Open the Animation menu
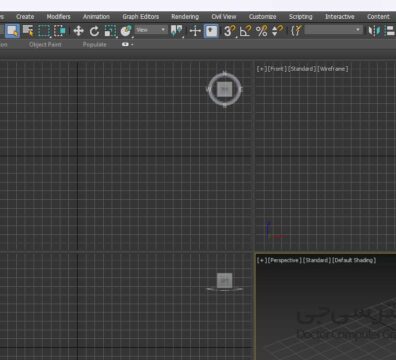Viewport: 396px width, 360px height. [96, 16]
